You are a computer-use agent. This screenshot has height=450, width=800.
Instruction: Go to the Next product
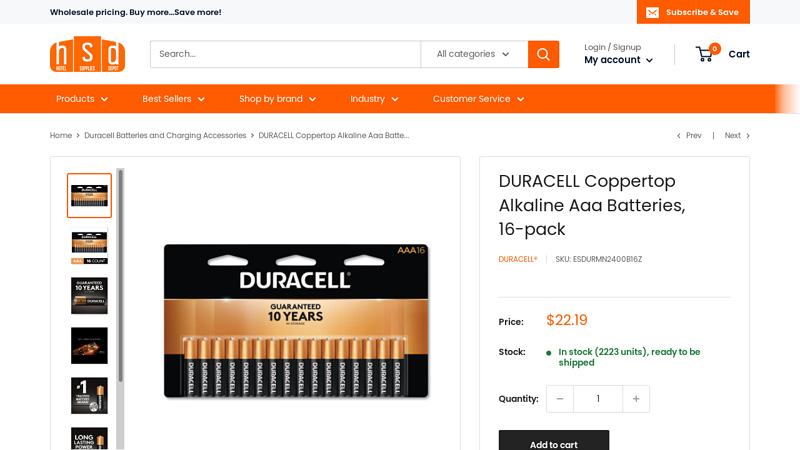(x=737, y=135)
